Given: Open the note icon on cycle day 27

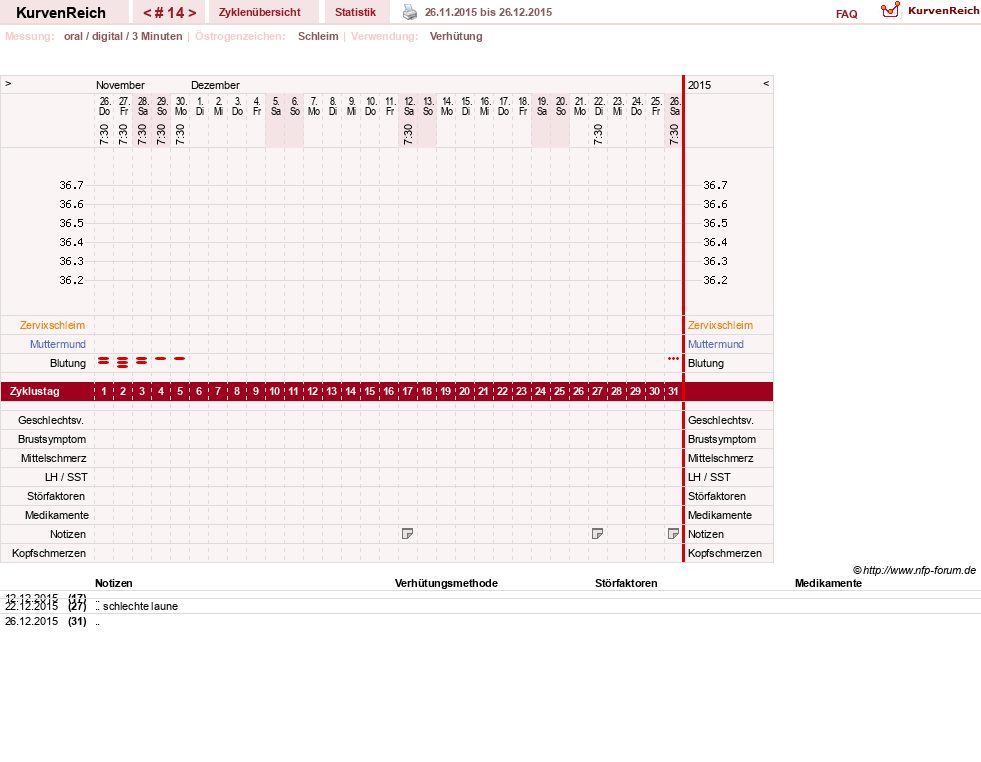Looking at the screenshot, I should [x=597, y=534].
